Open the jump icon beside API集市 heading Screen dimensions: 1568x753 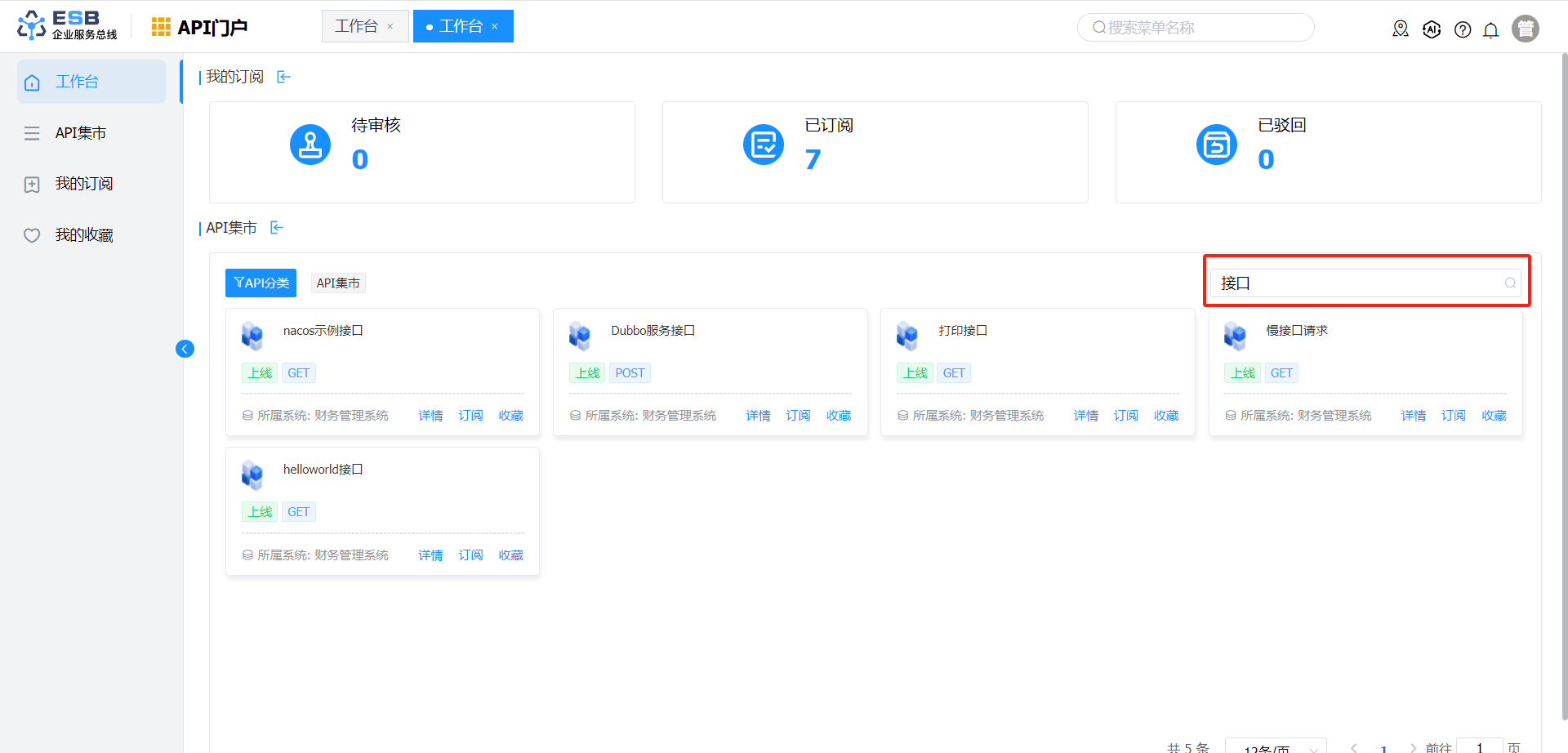[x=277, y=228]
